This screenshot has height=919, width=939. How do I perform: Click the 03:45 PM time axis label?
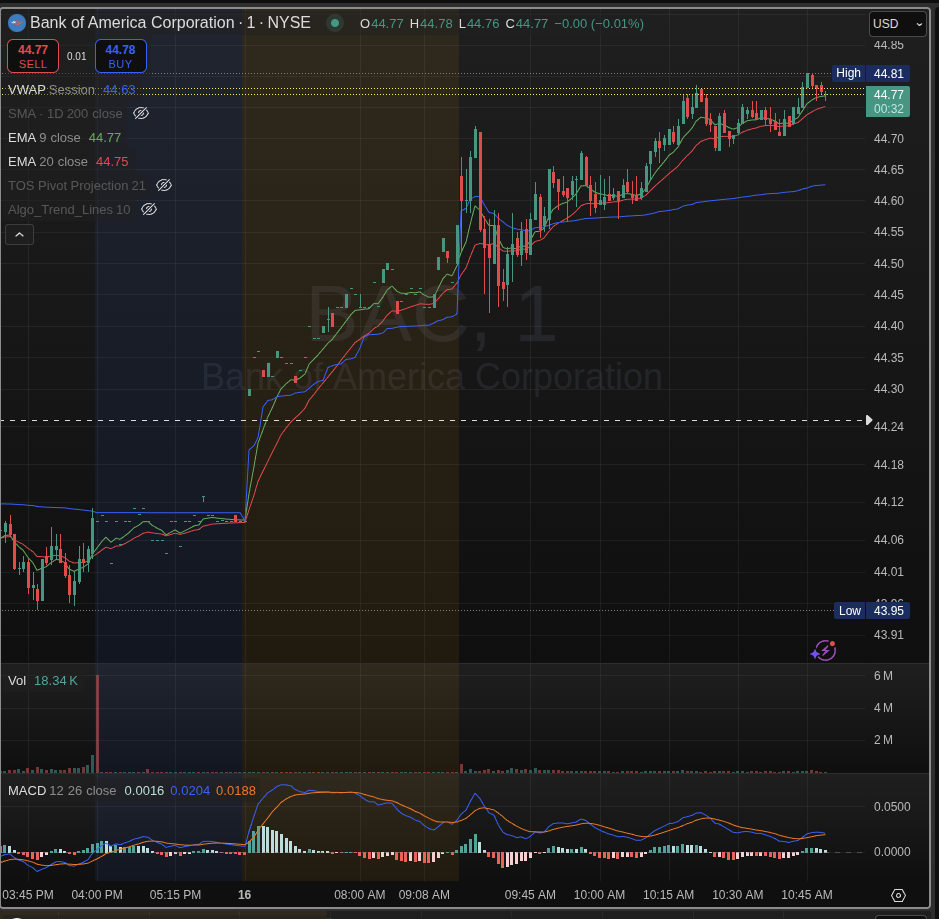click(28, 894)
